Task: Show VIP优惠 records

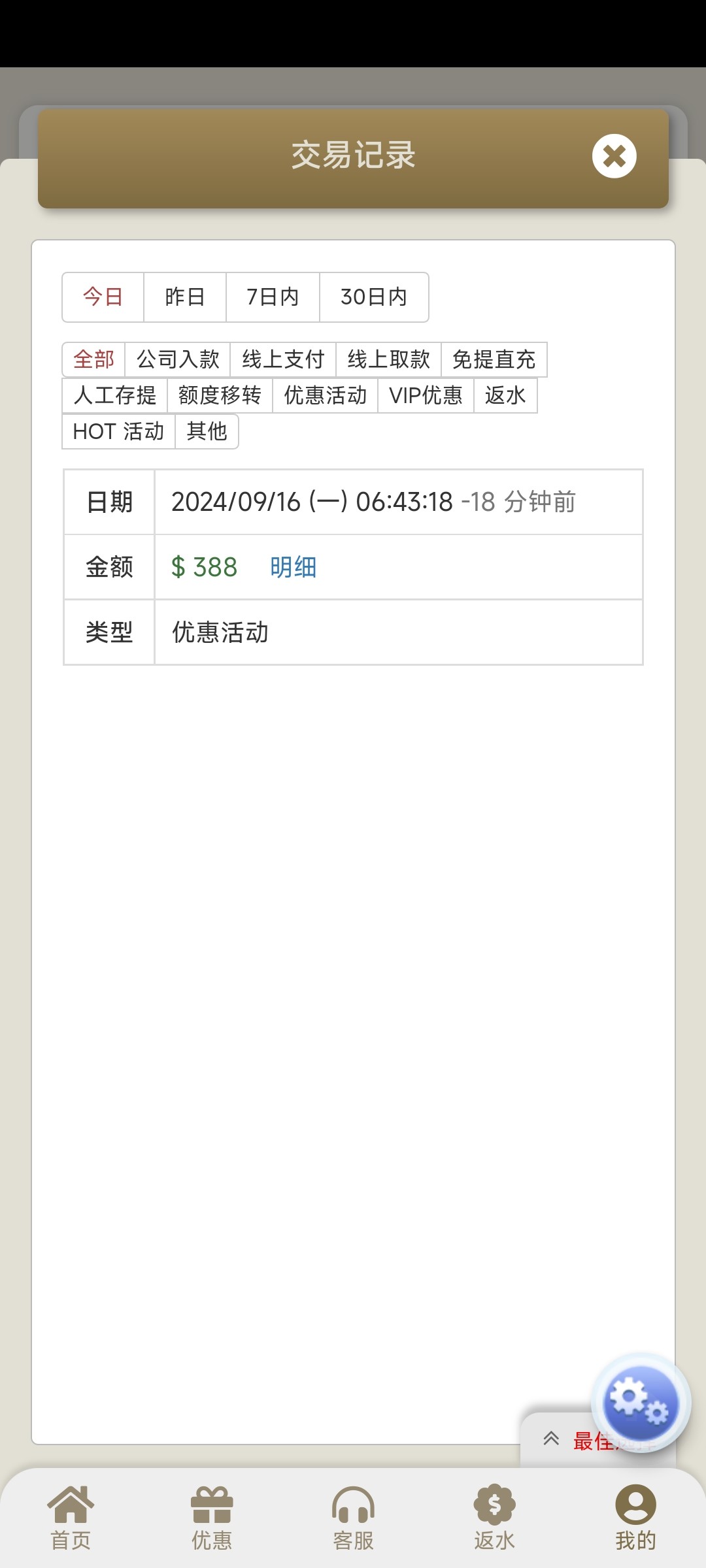Action: (x=426, y=395)
